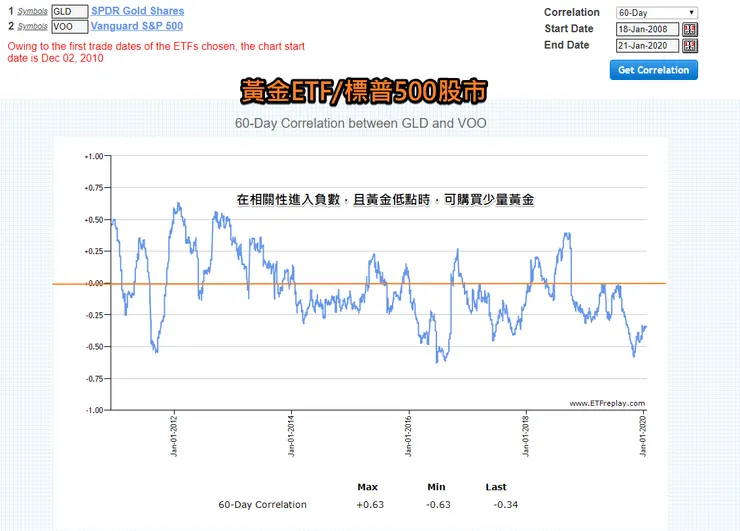Focus the VOO symbol input field
The height and width of the screenshot is (531, 740).
click(70, 26)
